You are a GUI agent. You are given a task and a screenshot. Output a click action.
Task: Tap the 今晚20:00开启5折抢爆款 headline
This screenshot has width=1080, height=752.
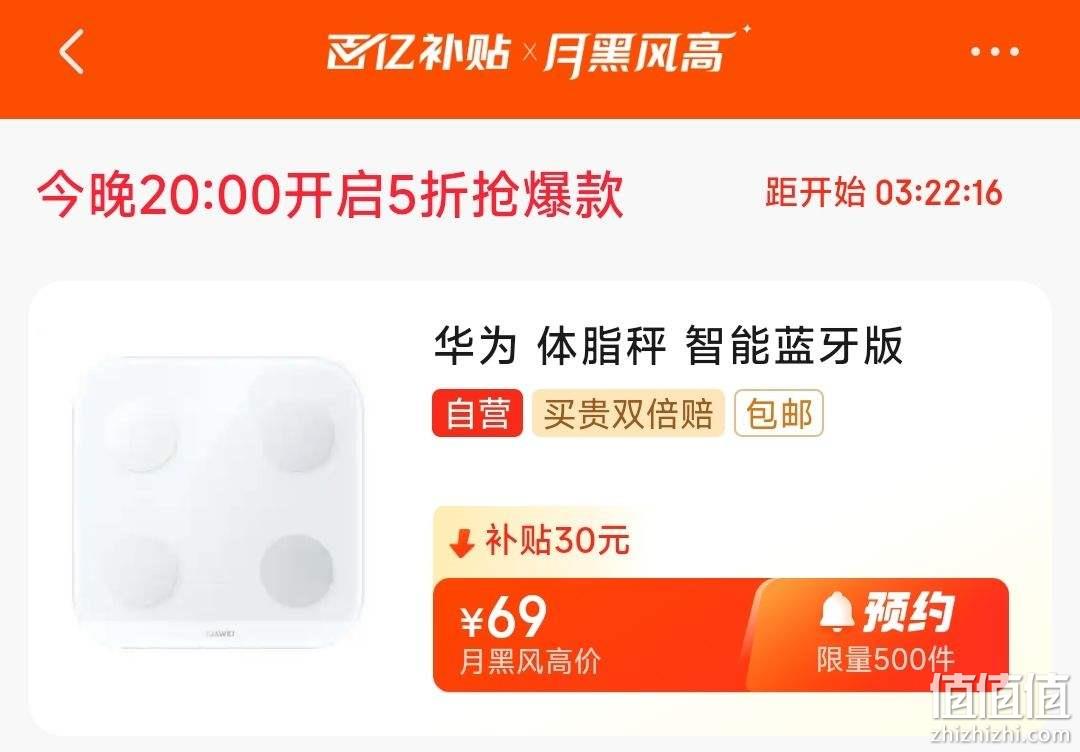[x=331, y=195]
